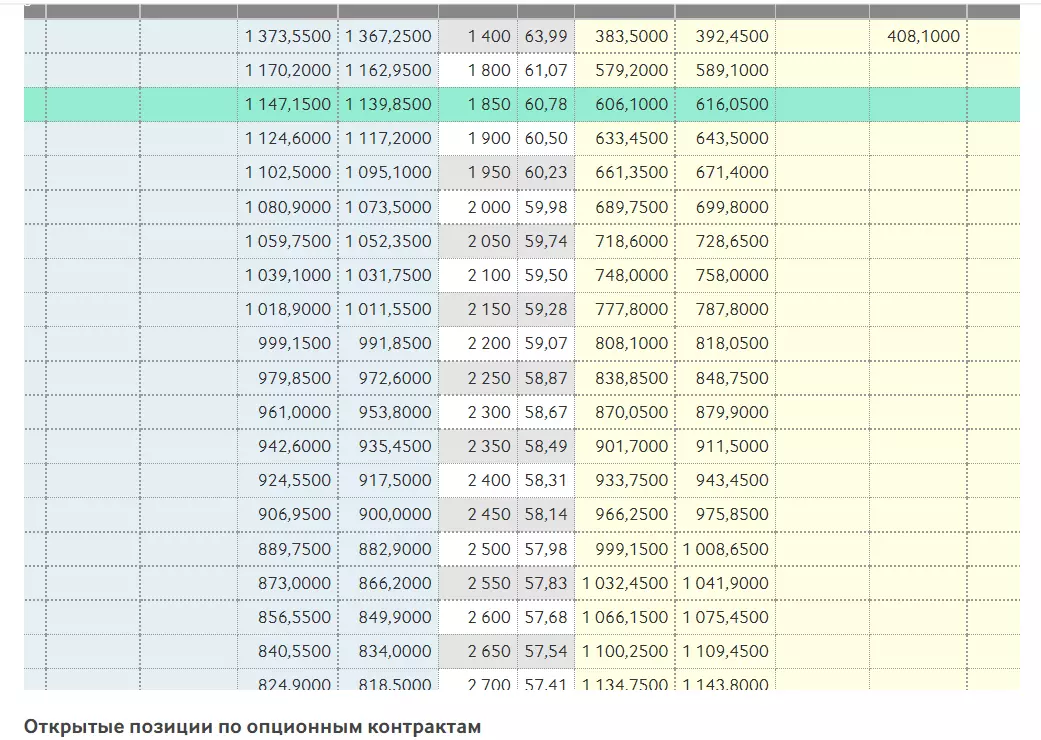Click the value 1 147,1500
Image resolution: width=1041 pixels, height=740 pixels.
(287, 105)
